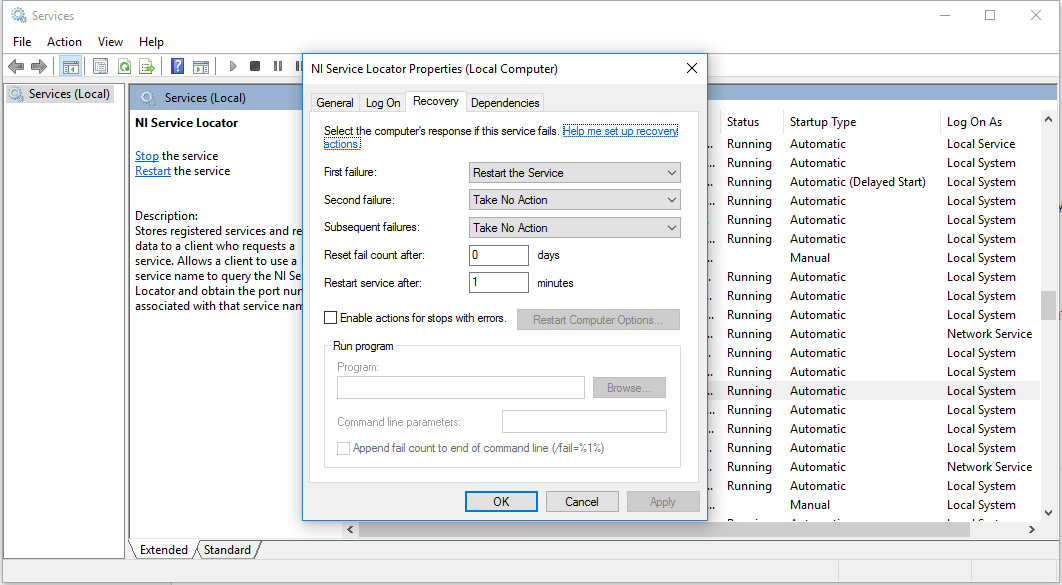Open Help via the blue question-mark icon
Screen dimensions: 1062x585
[177, 66]
